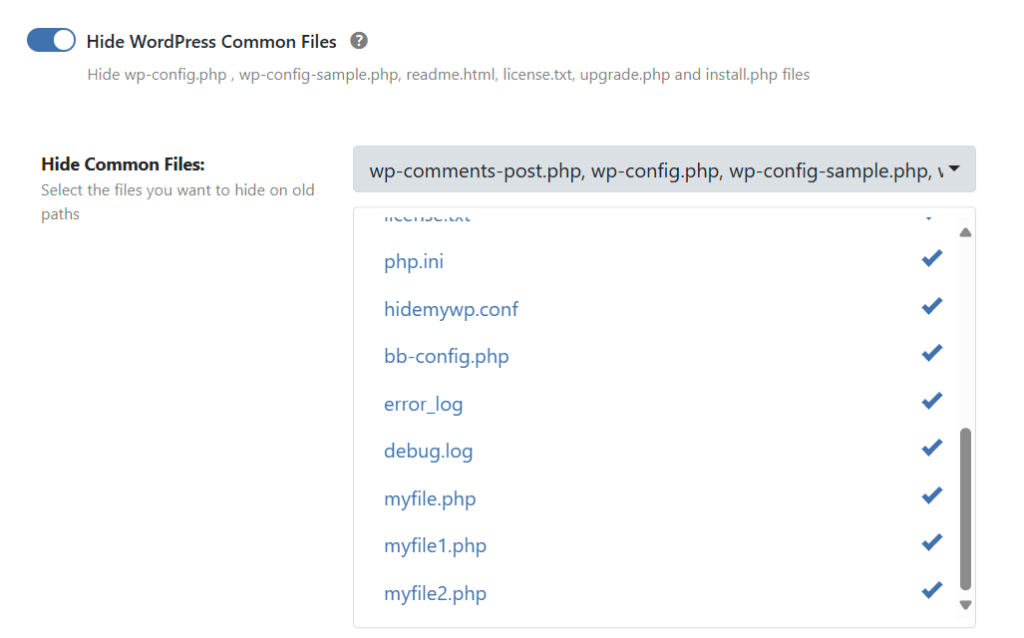This screenshot has width=1024, height=638.
Task: Open the help tooltip question mark icon
Action: [x=360, y=41]
